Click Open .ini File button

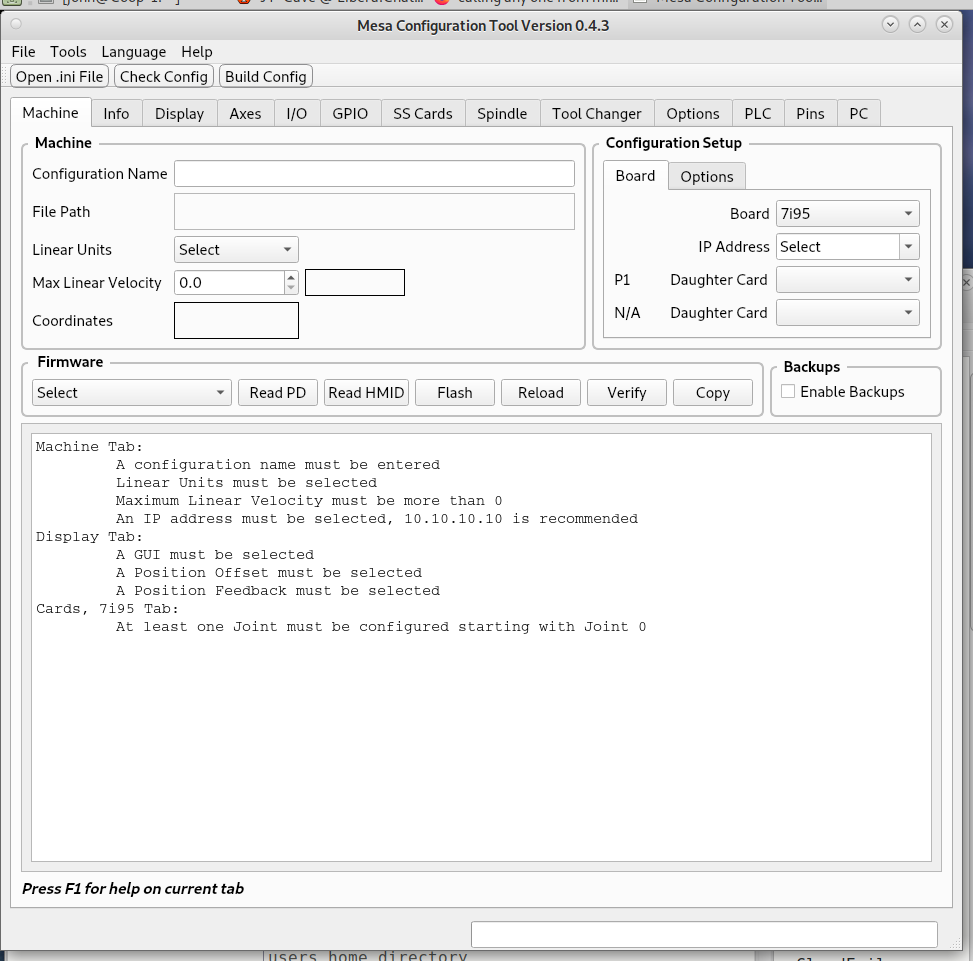pyautogui.click(x=60, y=76)
